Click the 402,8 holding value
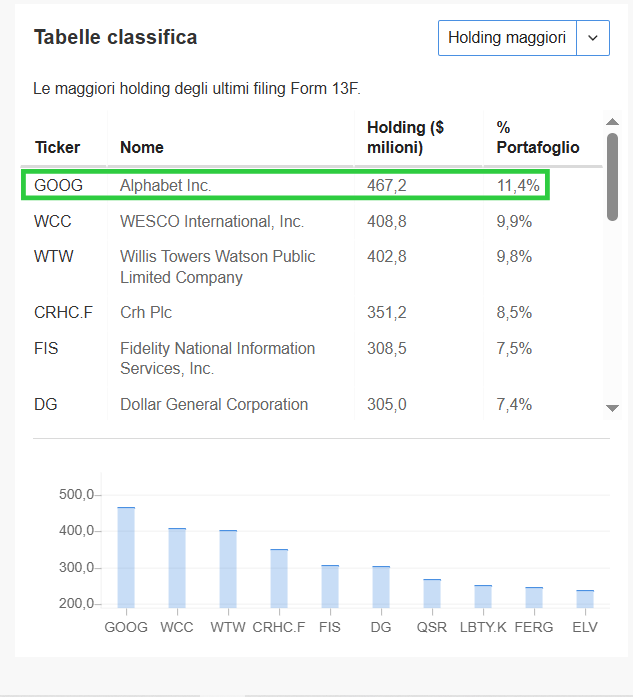Screen dimensions: 633x697 tap(387, 256)
